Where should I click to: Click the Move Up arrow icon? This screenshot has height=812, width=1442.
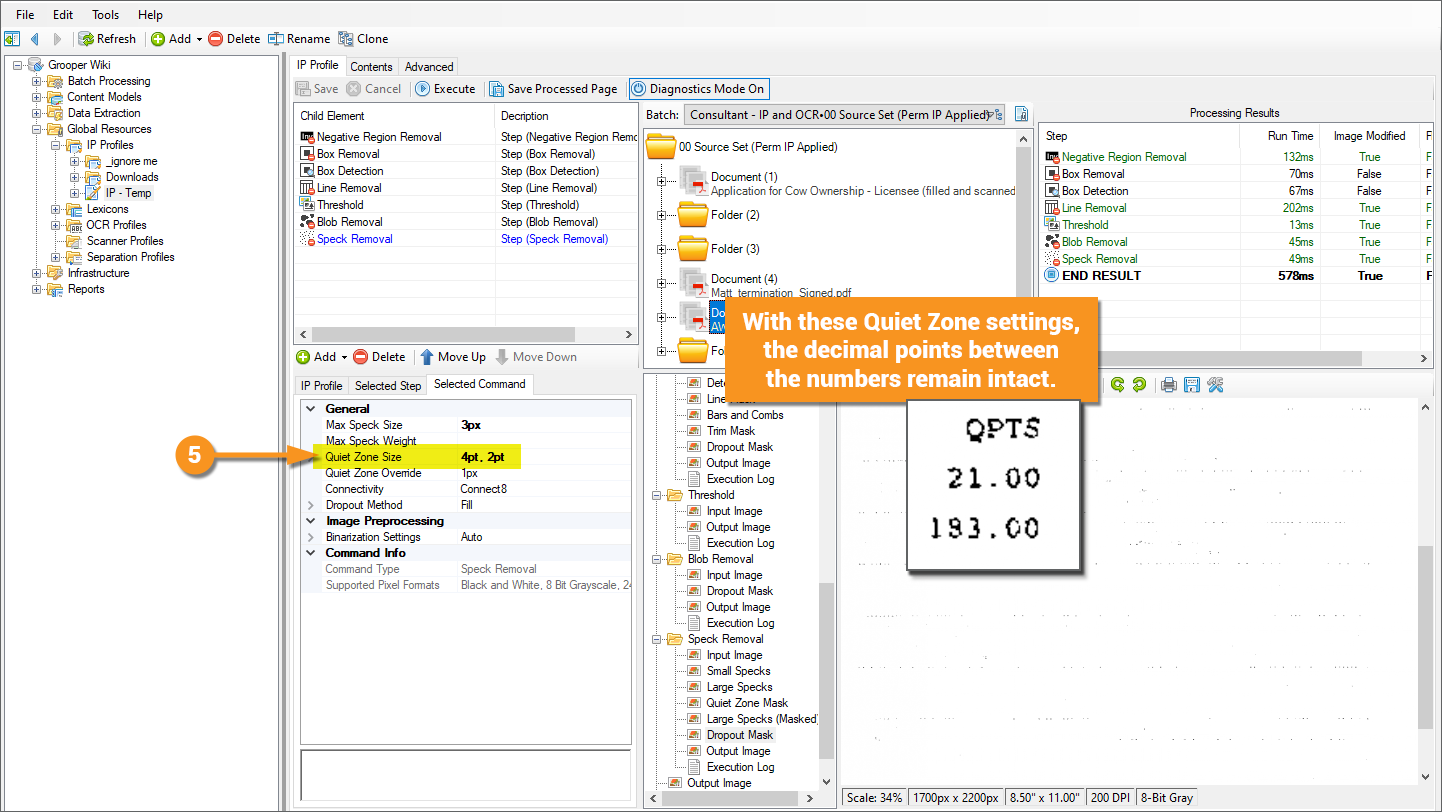click(x=427, y=357)
